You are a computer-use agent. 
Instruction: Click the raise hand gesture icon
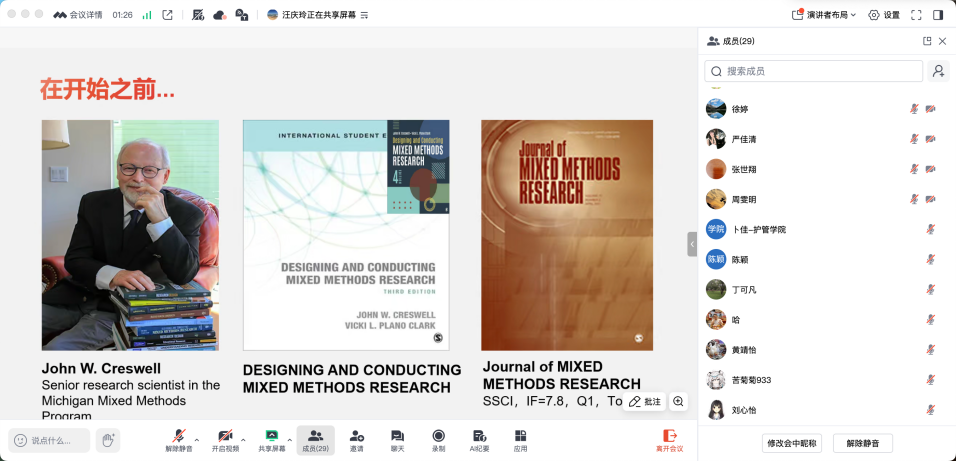[108, 440]
